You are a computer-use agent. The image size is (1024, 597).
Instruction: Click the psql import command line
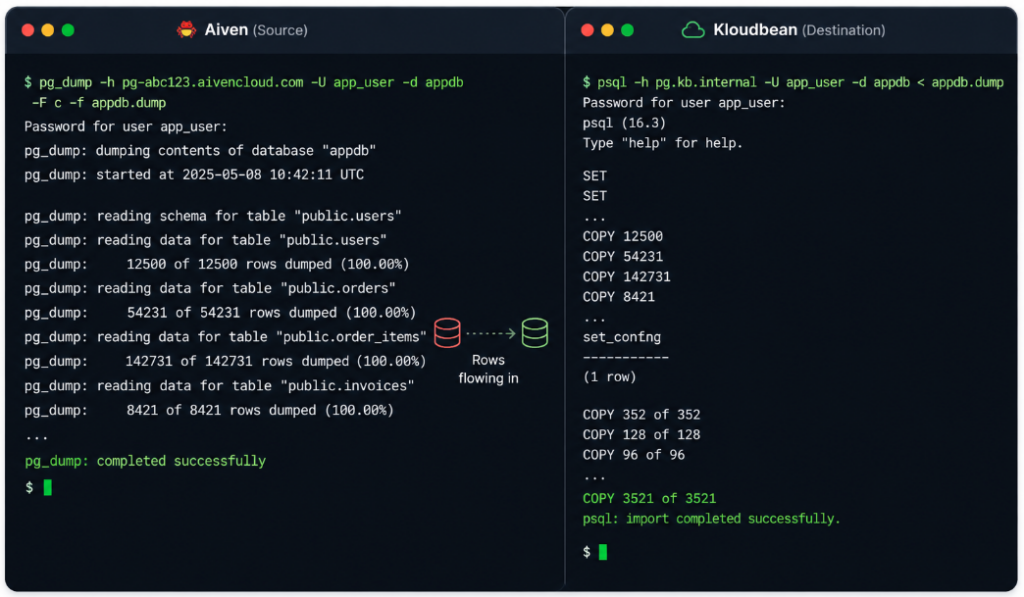(793, 82)
